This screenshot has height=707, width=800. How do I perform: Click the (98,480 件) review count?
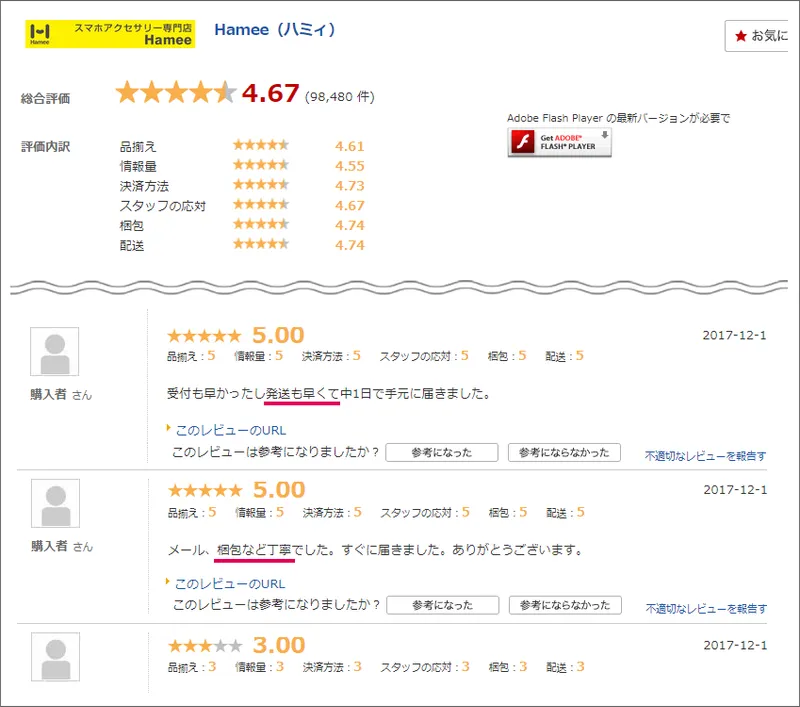point(340,97)
